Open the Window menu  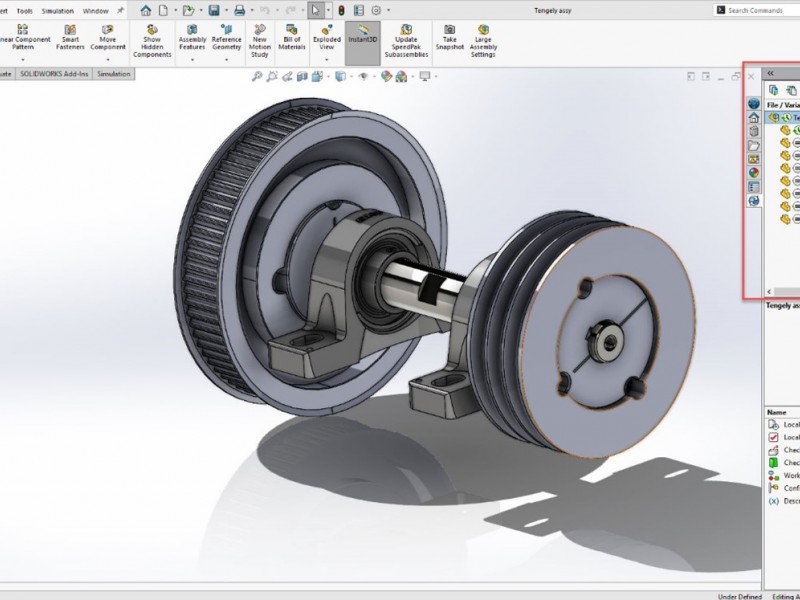click(96, 10)
